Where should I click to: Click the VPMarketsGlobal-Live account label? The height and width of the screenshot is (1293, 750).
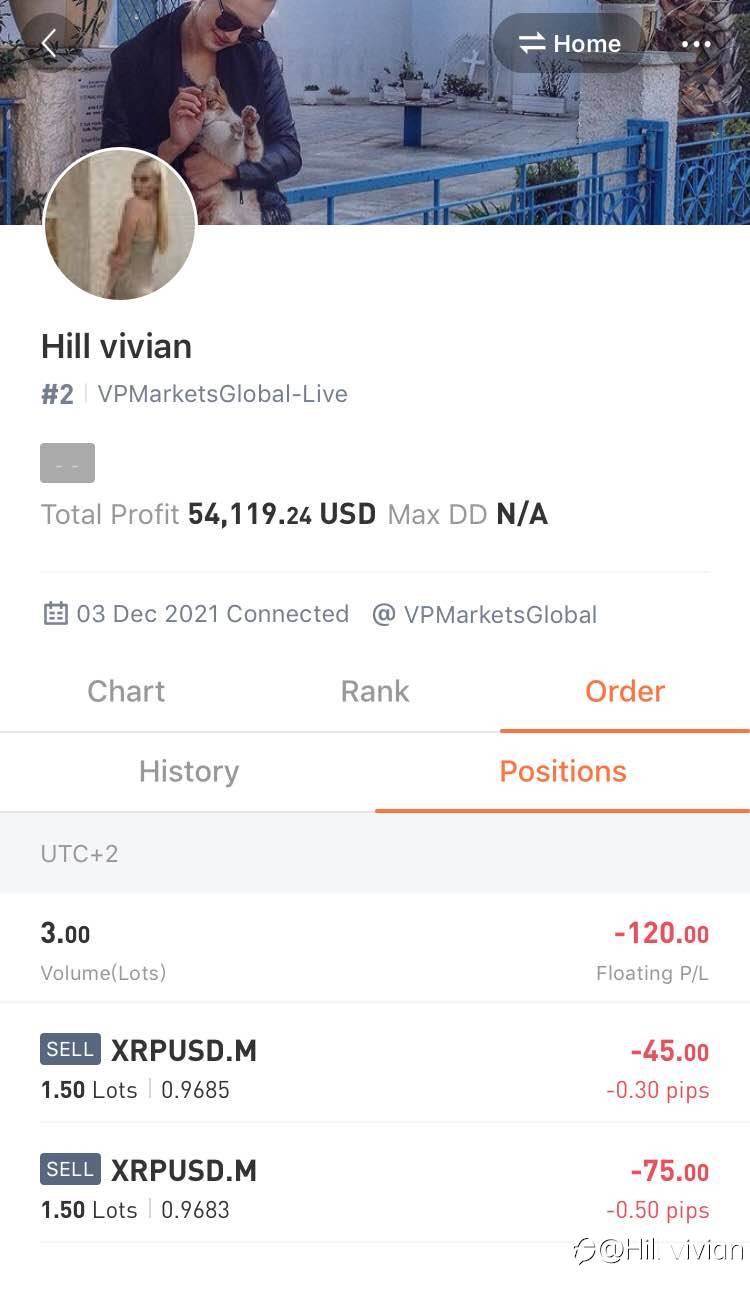[222, 394]
